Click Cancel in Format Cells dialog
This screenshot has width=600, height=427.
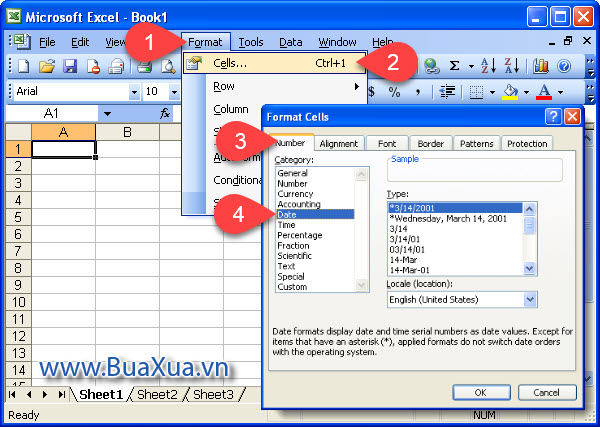(547, 393)
